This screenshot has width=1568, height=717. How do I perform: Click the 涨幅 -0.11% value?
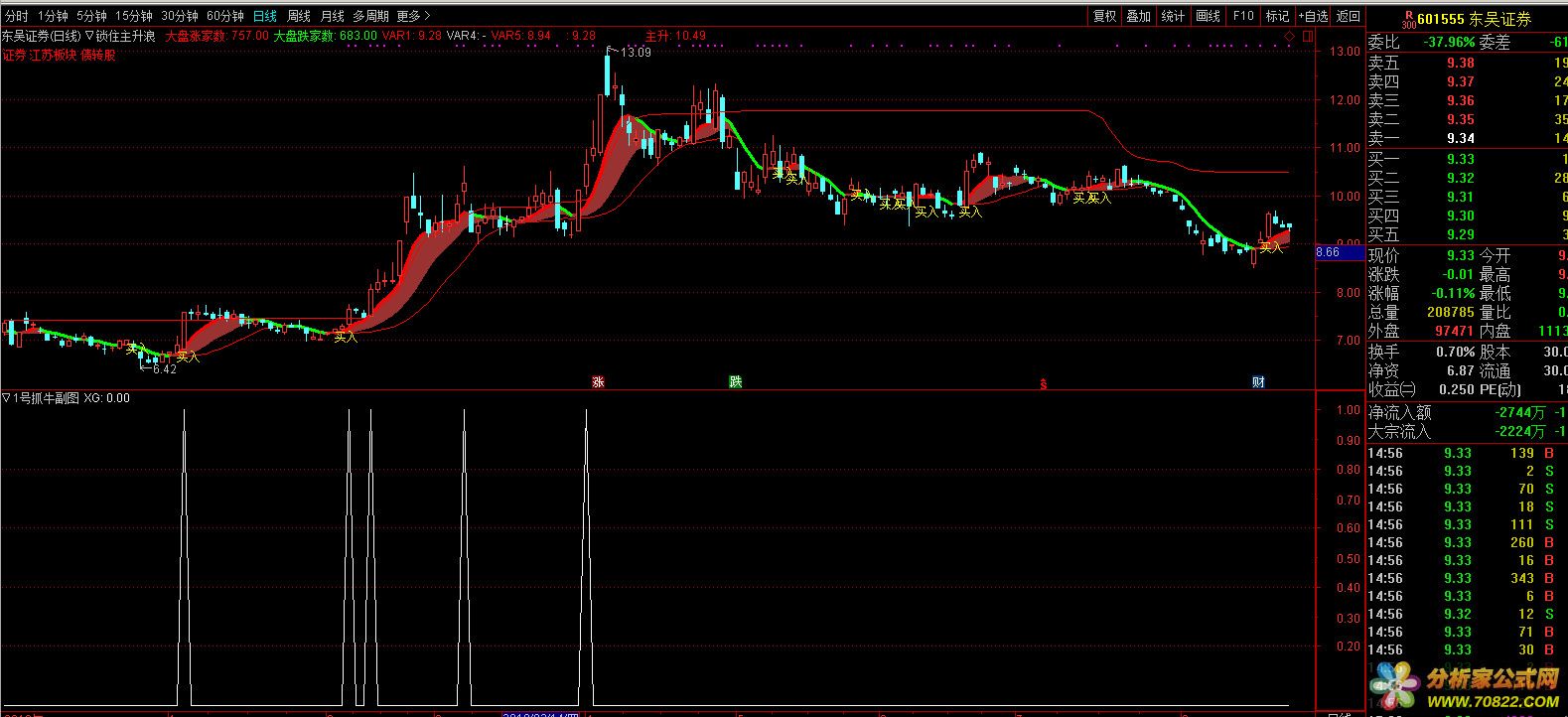tap(1453, 293)
